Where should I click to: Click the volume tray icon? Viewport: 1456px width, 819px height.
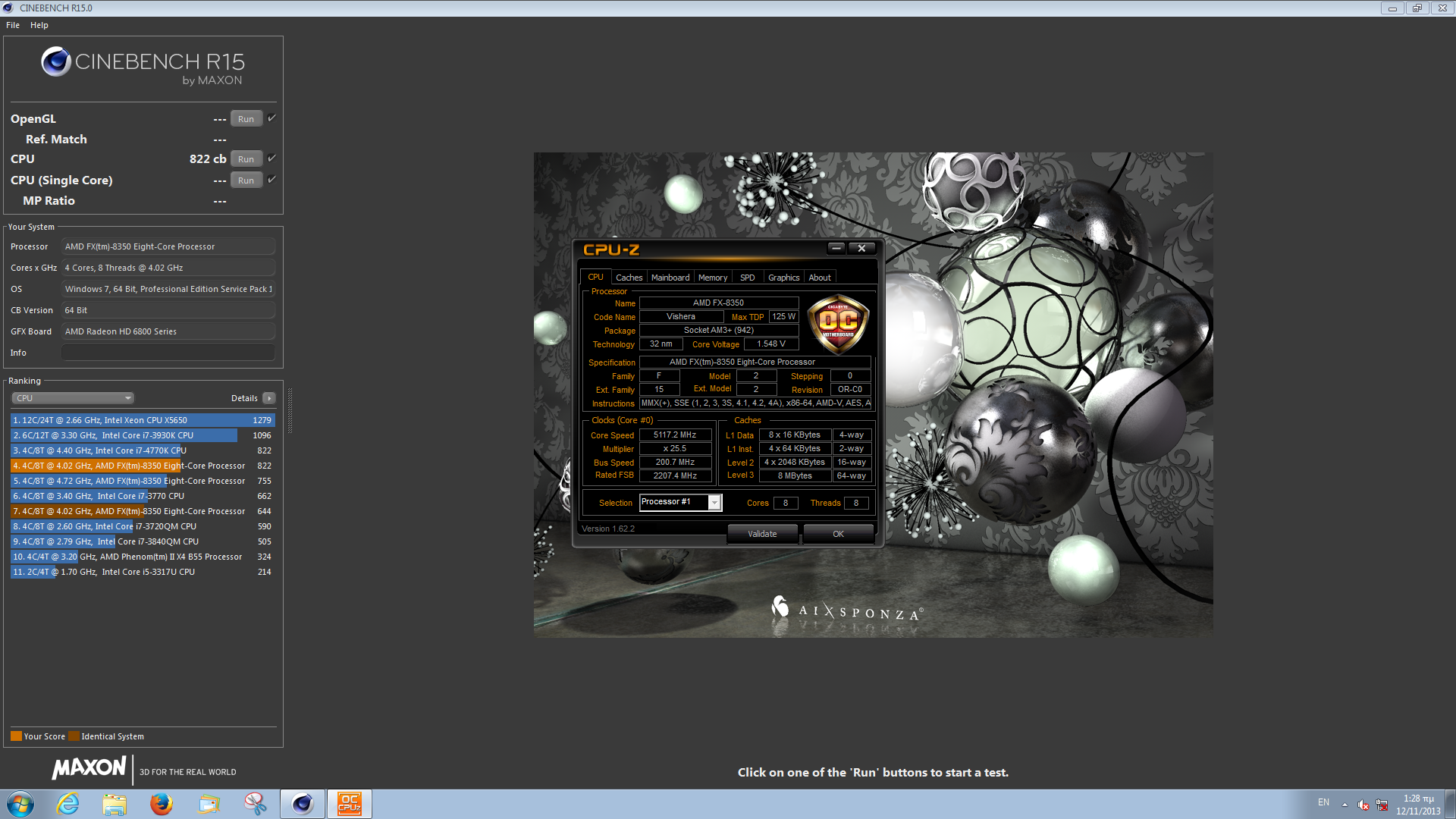pos(1363,805)
